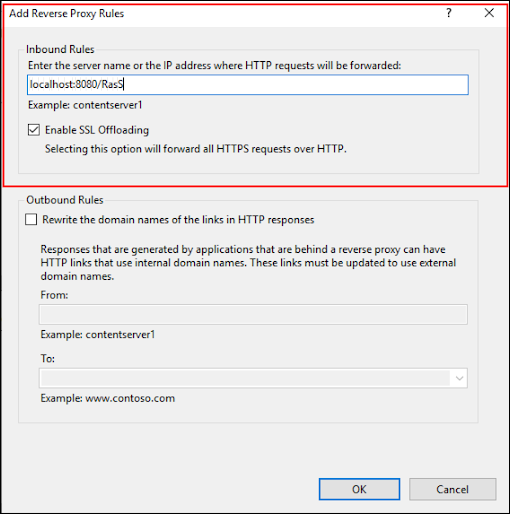Image resolution: width=510 pixels, height=514 pixels.
Task: Click the reverse proxy responses explanation paragraph
Action: point(248,263)
